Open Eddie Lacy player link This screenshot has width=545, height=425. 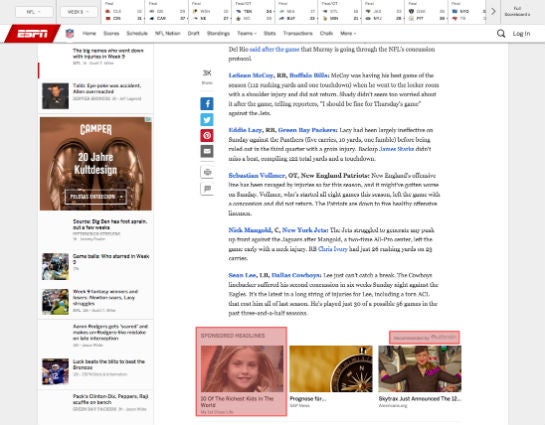point(245,130)
